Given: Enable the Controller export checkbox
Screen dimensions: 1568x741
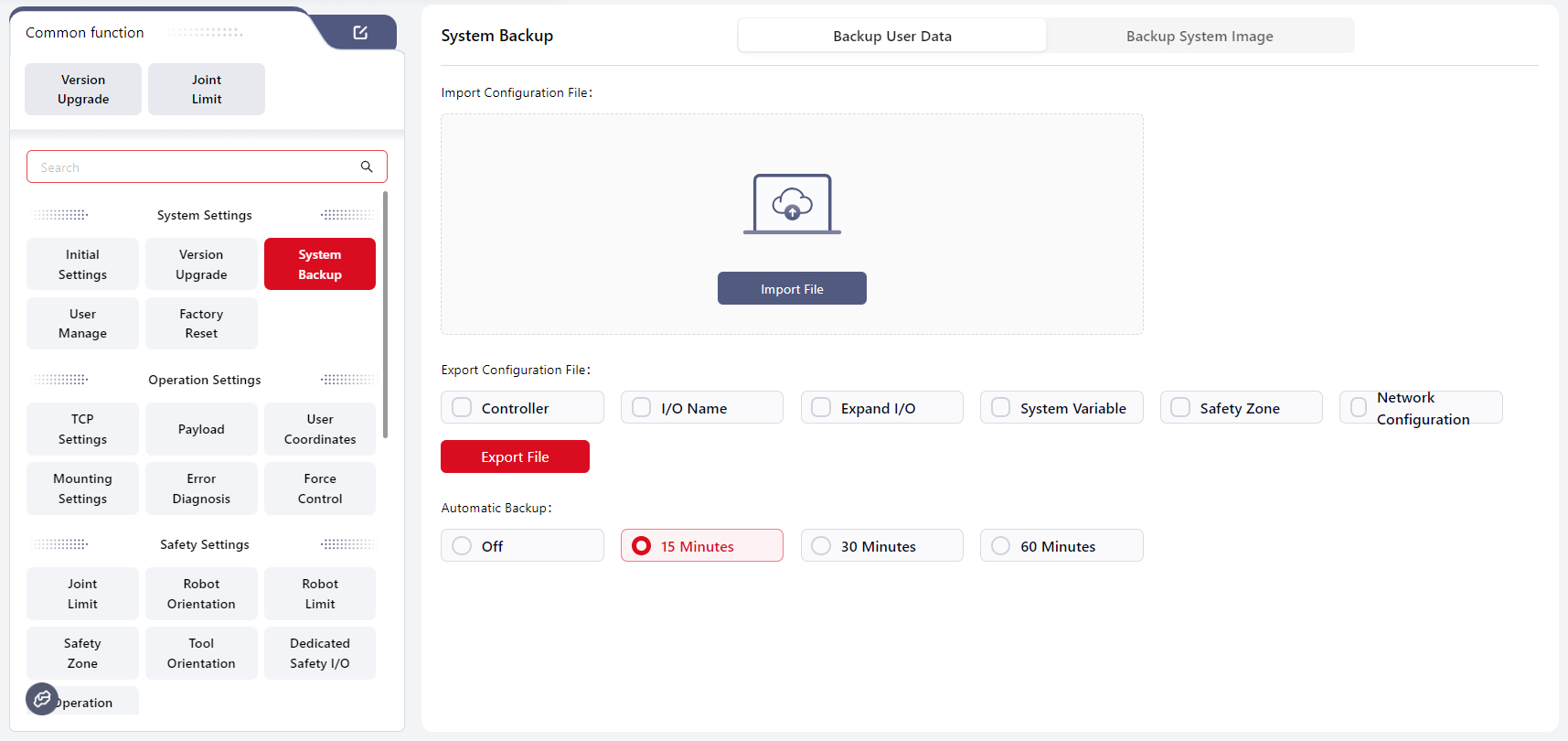Looking at the screenshot, I should 463,408.
